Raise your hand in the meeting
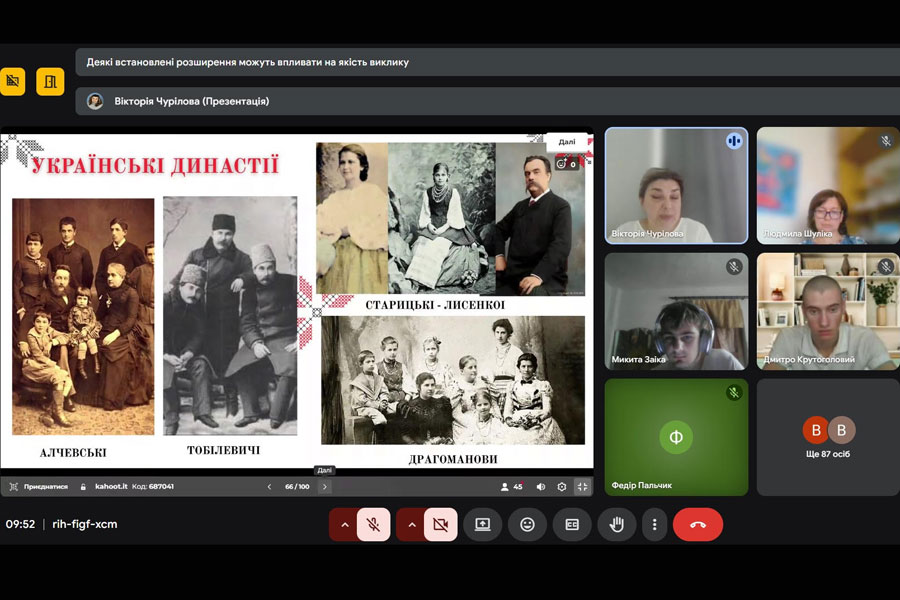Image resolution: width=900 pixels, height=600 pixels. click(617, 524)
